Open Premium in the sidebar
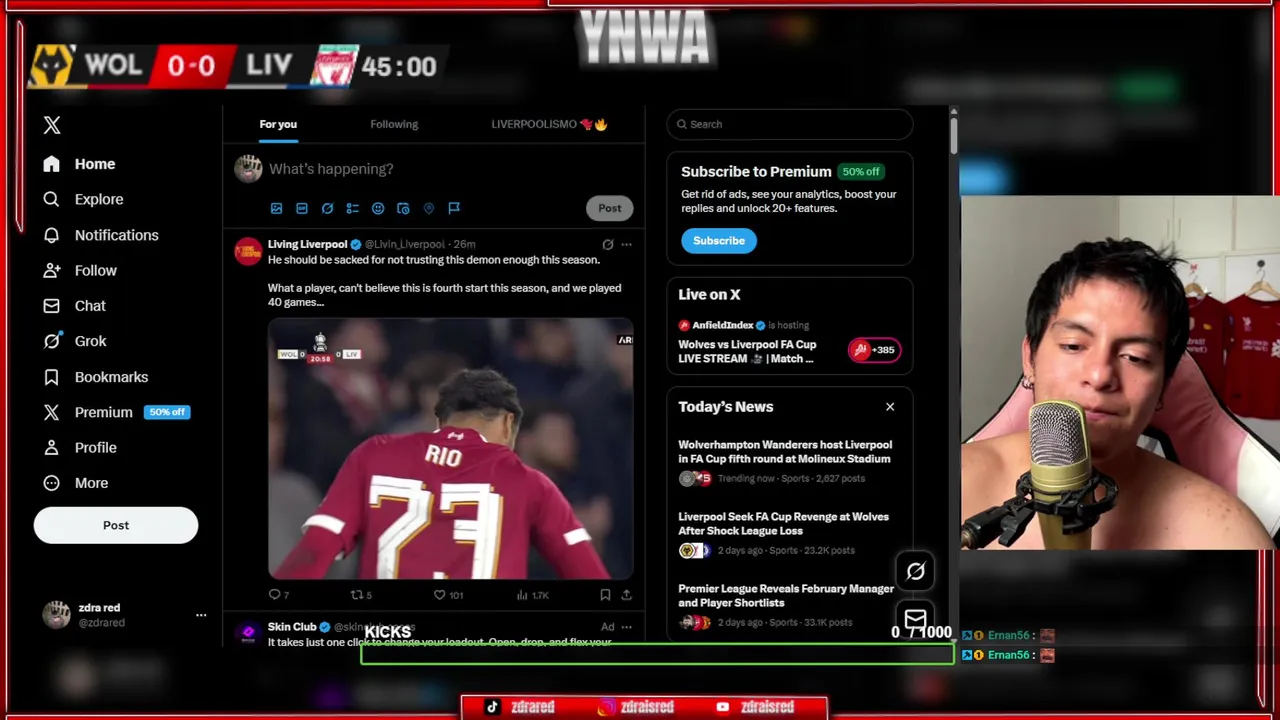 coord(88,412)
